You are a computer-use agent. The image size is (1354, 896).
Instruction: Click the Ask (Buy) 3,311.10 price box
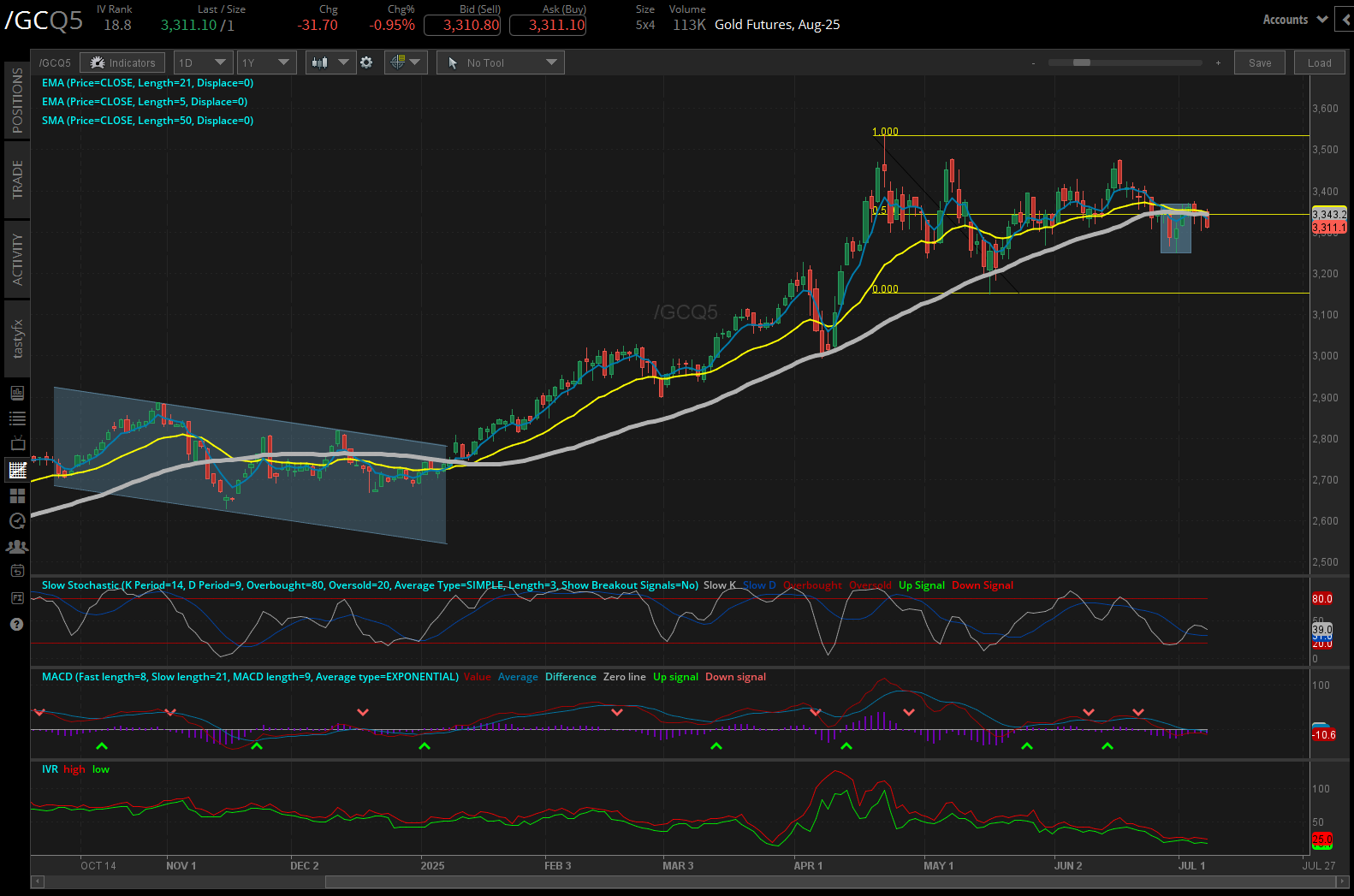click(x=548, y=25)
